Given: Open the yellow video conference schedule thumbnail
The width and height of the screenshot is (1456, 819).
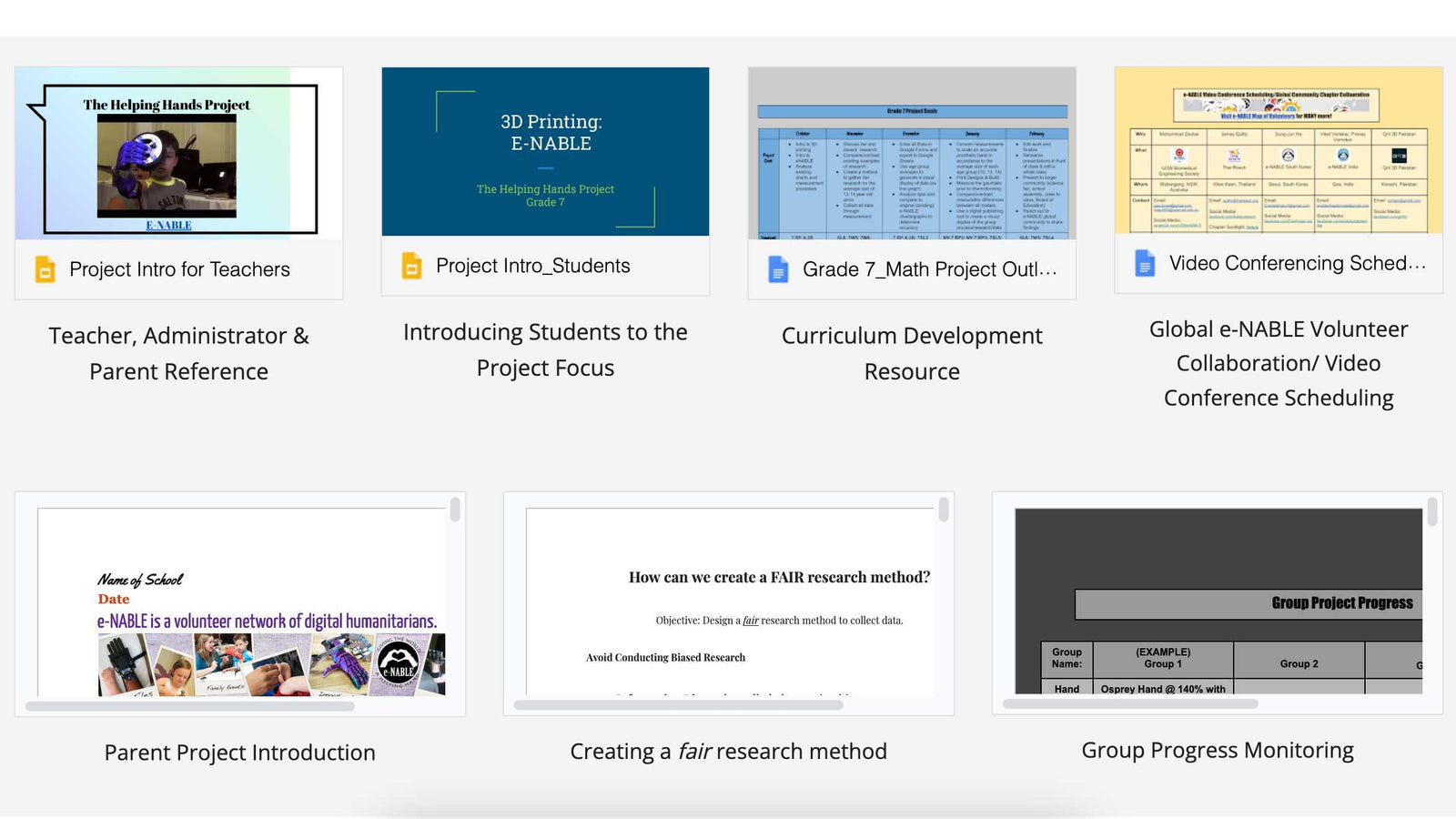Looking at the screenshot, I should [x=1279, y=150].
